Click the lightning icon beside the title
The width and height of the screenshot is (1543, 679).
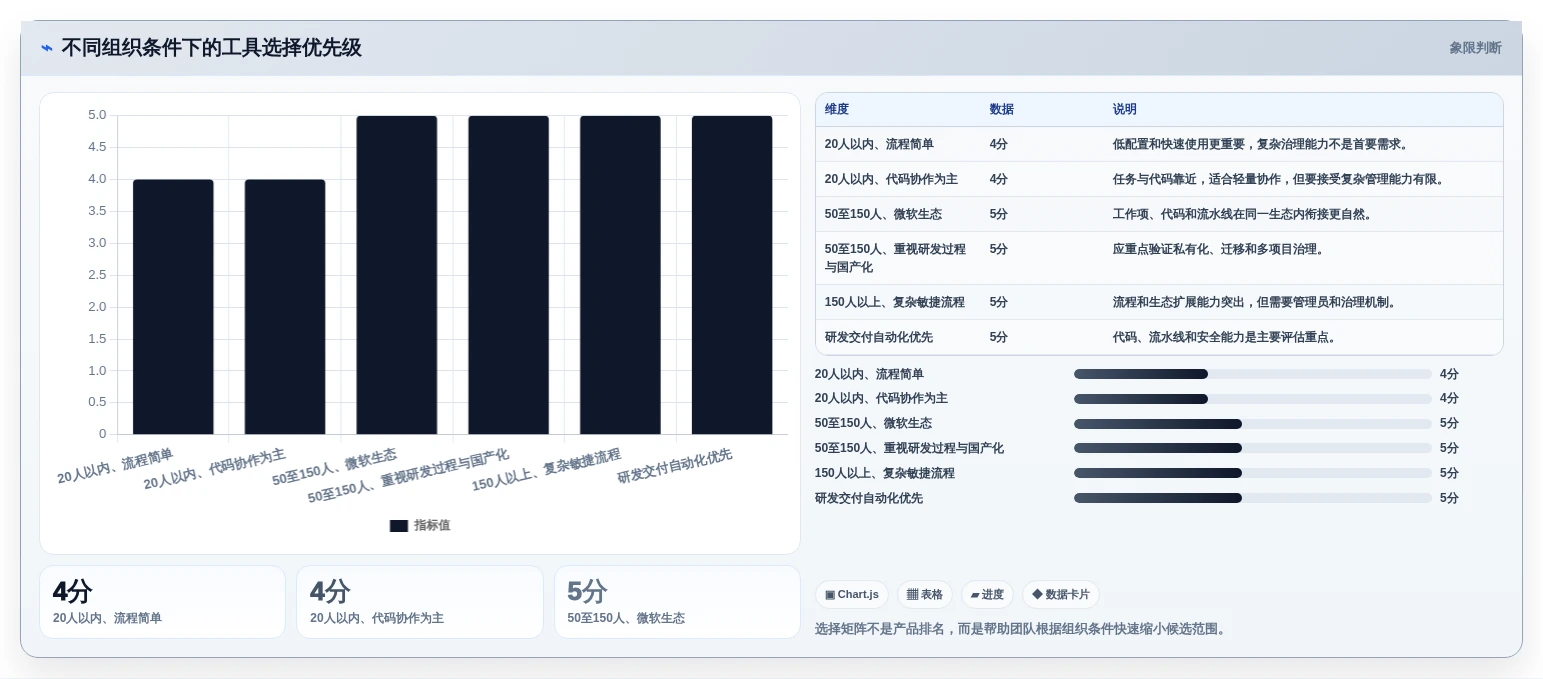(x=47, y=48)
